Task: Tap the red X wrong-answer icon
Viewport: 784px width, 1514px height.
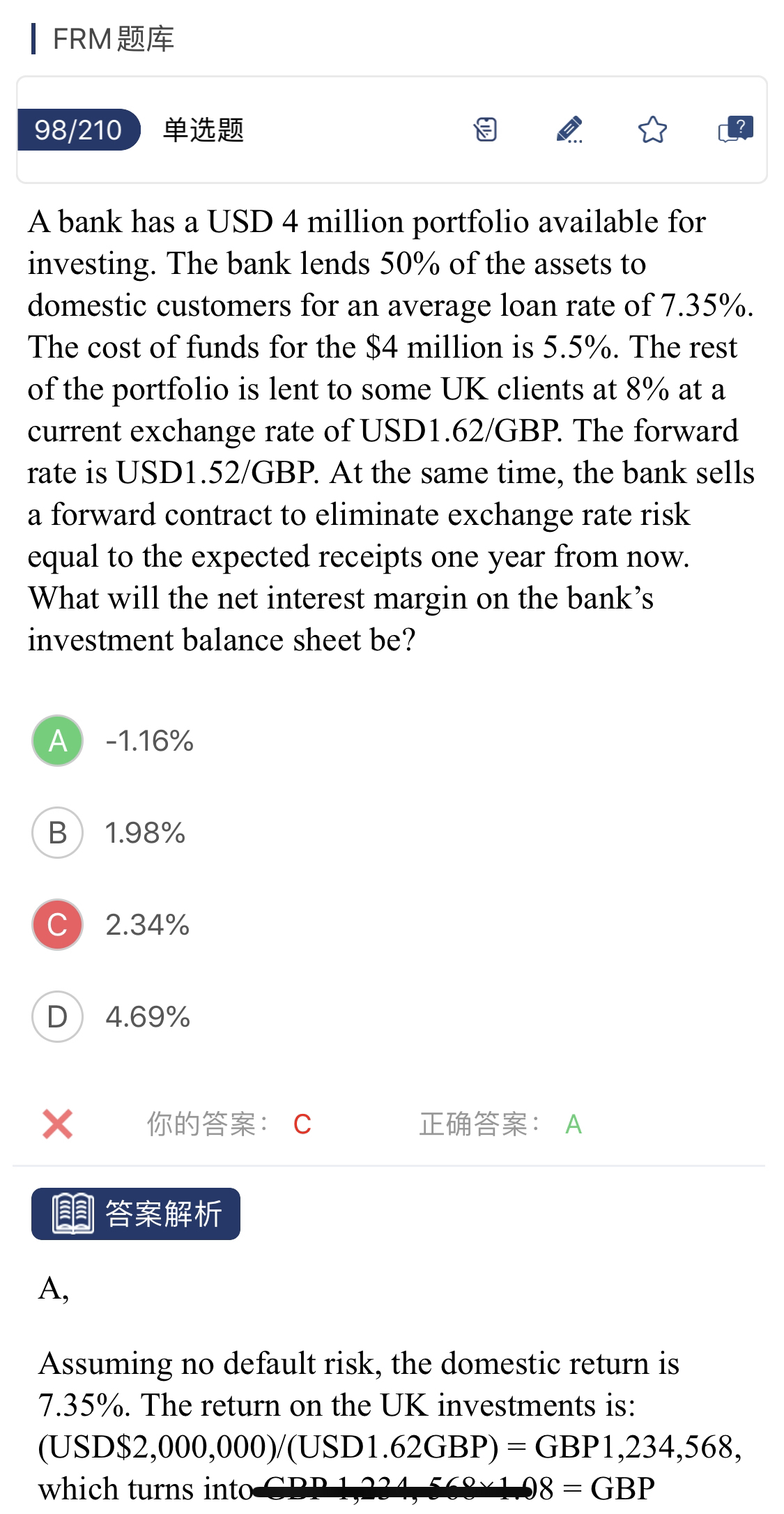Action: [57, 1124]
